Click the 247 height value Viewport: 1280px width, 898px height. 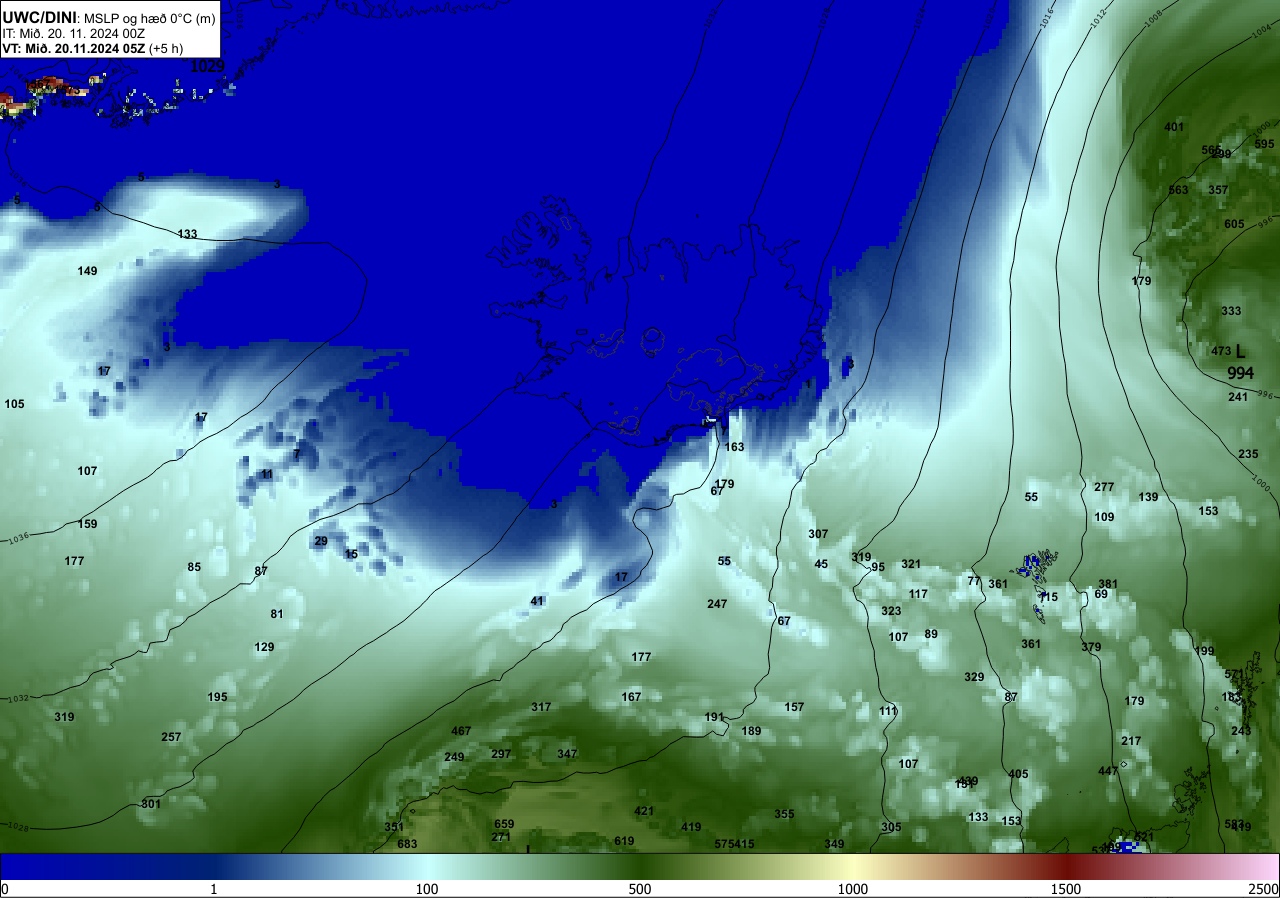click(x=717, y=604)
